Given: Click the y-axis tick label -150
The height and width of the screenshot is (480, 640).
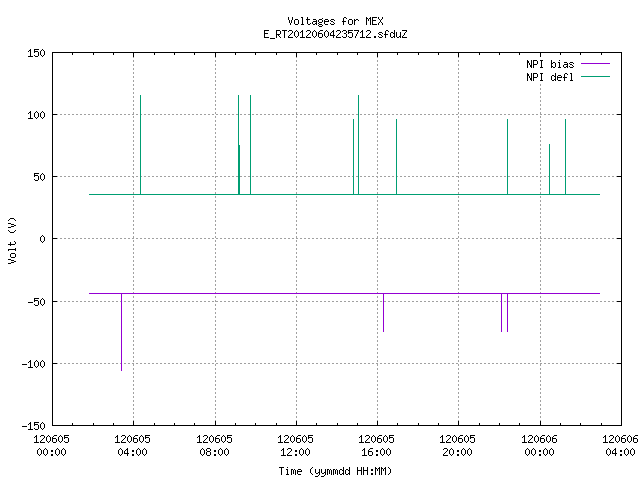Looking at the screenshot, I should tap(33, 426).
